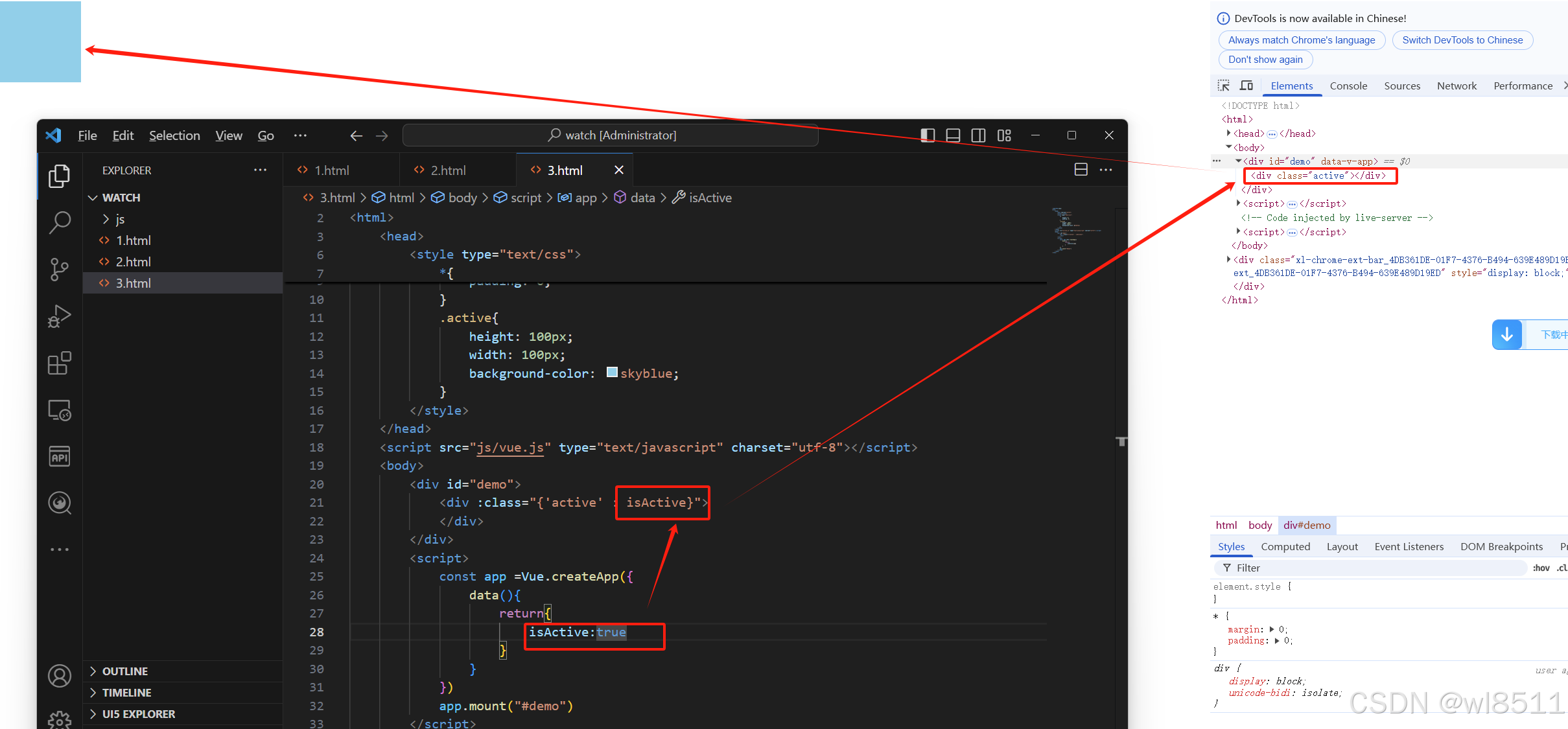Viewport: 1568px width, 729px height.
Task: Click the skyblue color swatch on line 14
Action: click(x=611, y=372)
